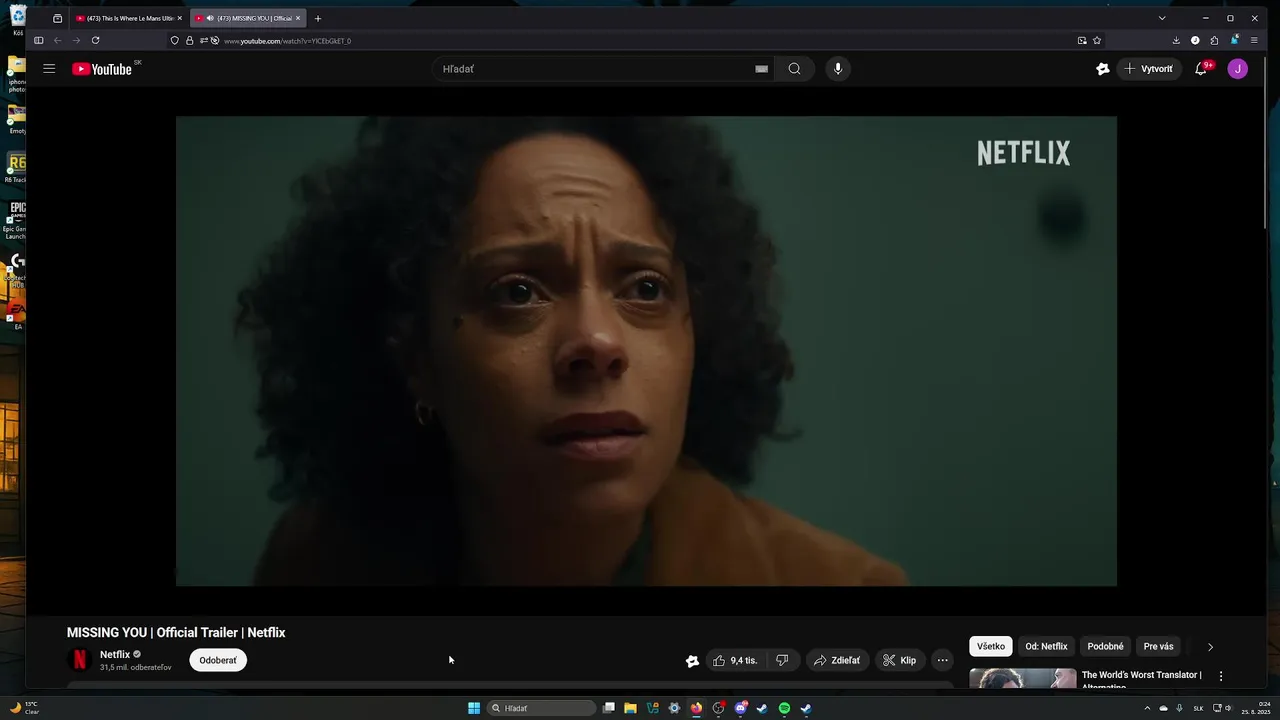This screenshot has height=720, width=1280.
Task: Click the Zdieľať share button
Action: (837, 660)
